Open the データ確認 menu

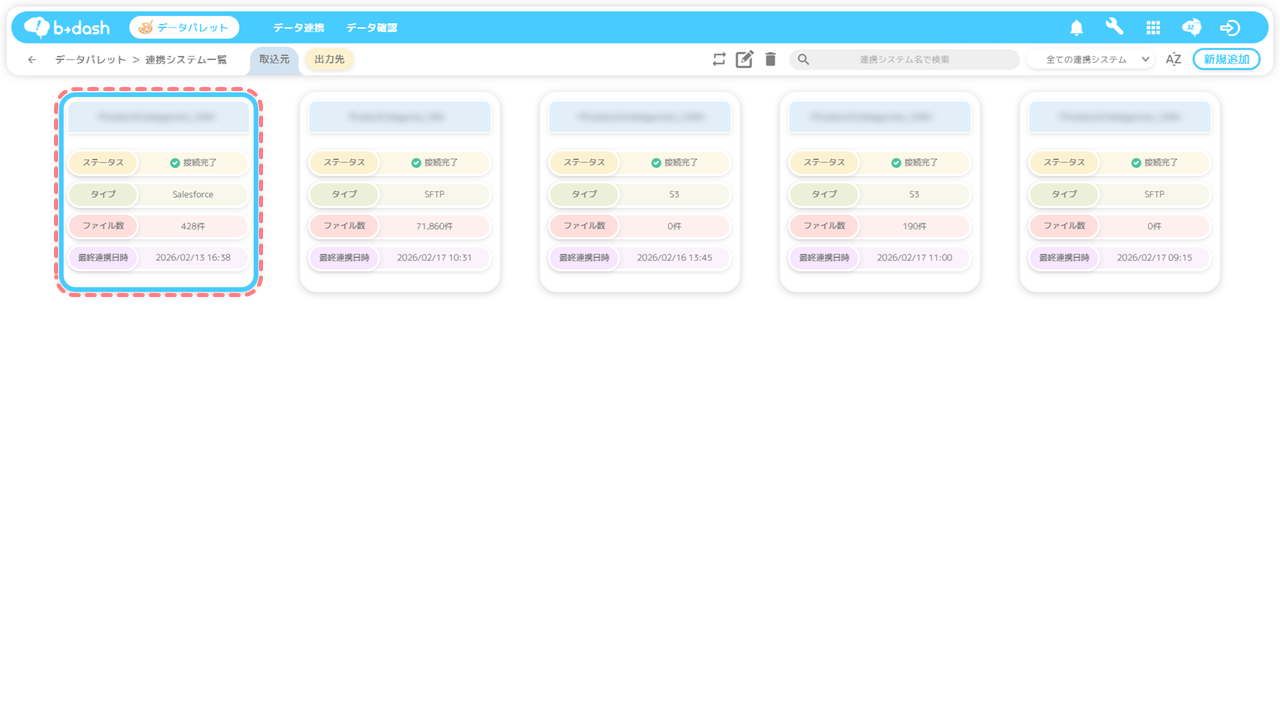click(371, 28)
